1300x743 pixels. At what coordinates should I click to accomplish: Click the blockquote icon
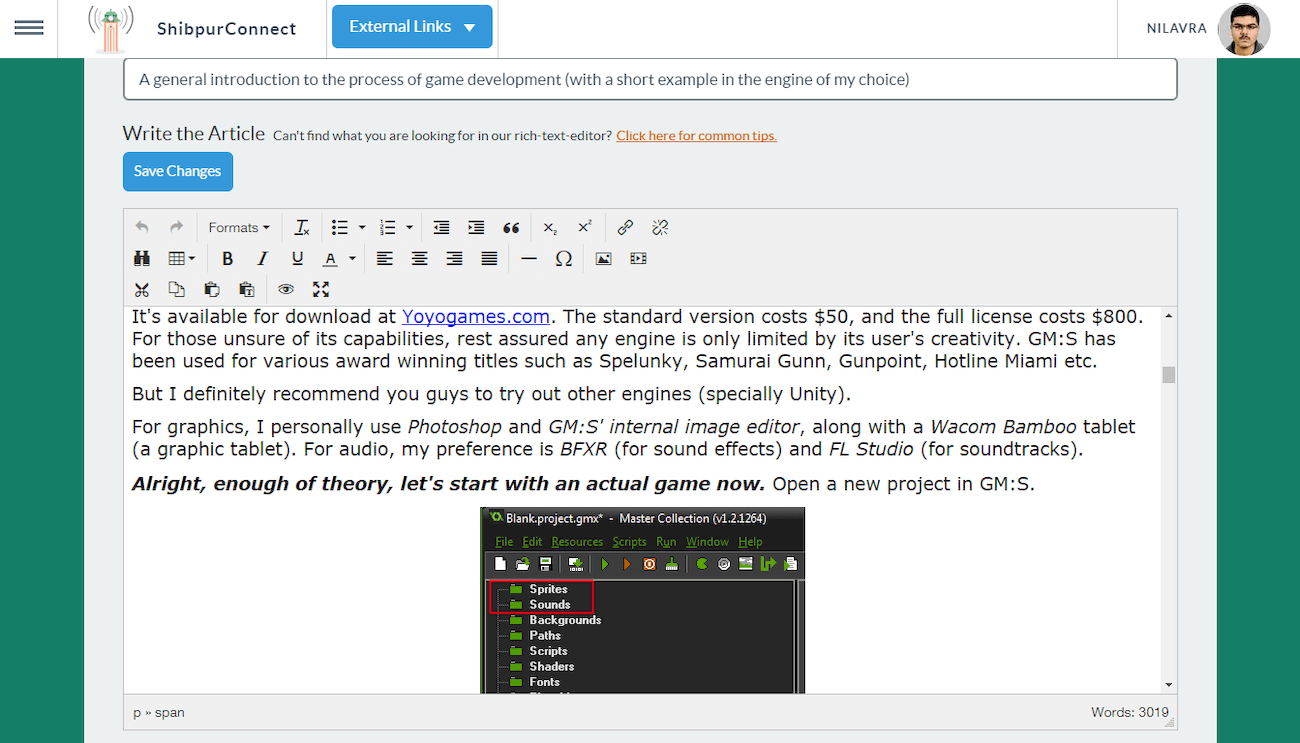pos(511,228)
